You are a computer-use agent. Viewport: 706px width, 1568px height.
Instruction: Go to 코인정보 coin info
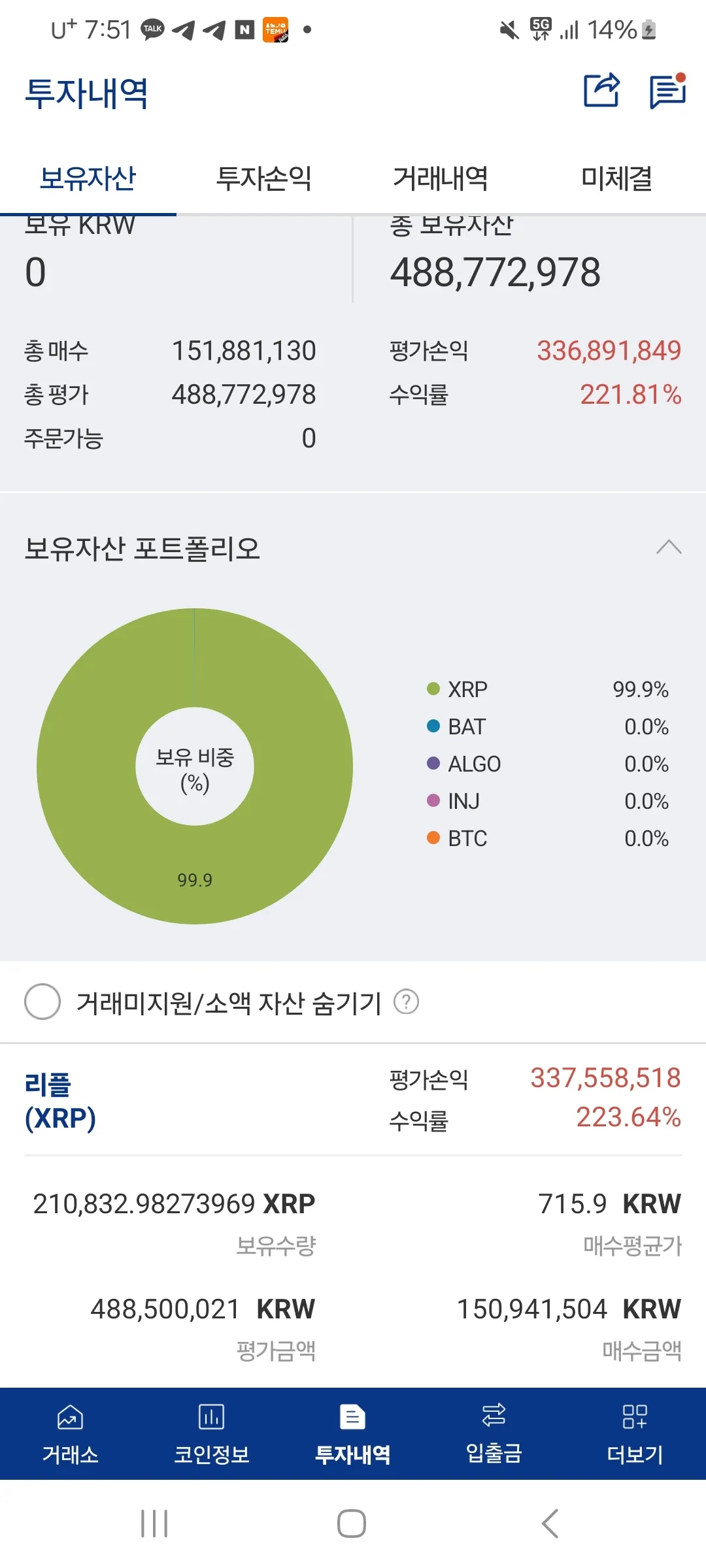[x=211, y=1433]
